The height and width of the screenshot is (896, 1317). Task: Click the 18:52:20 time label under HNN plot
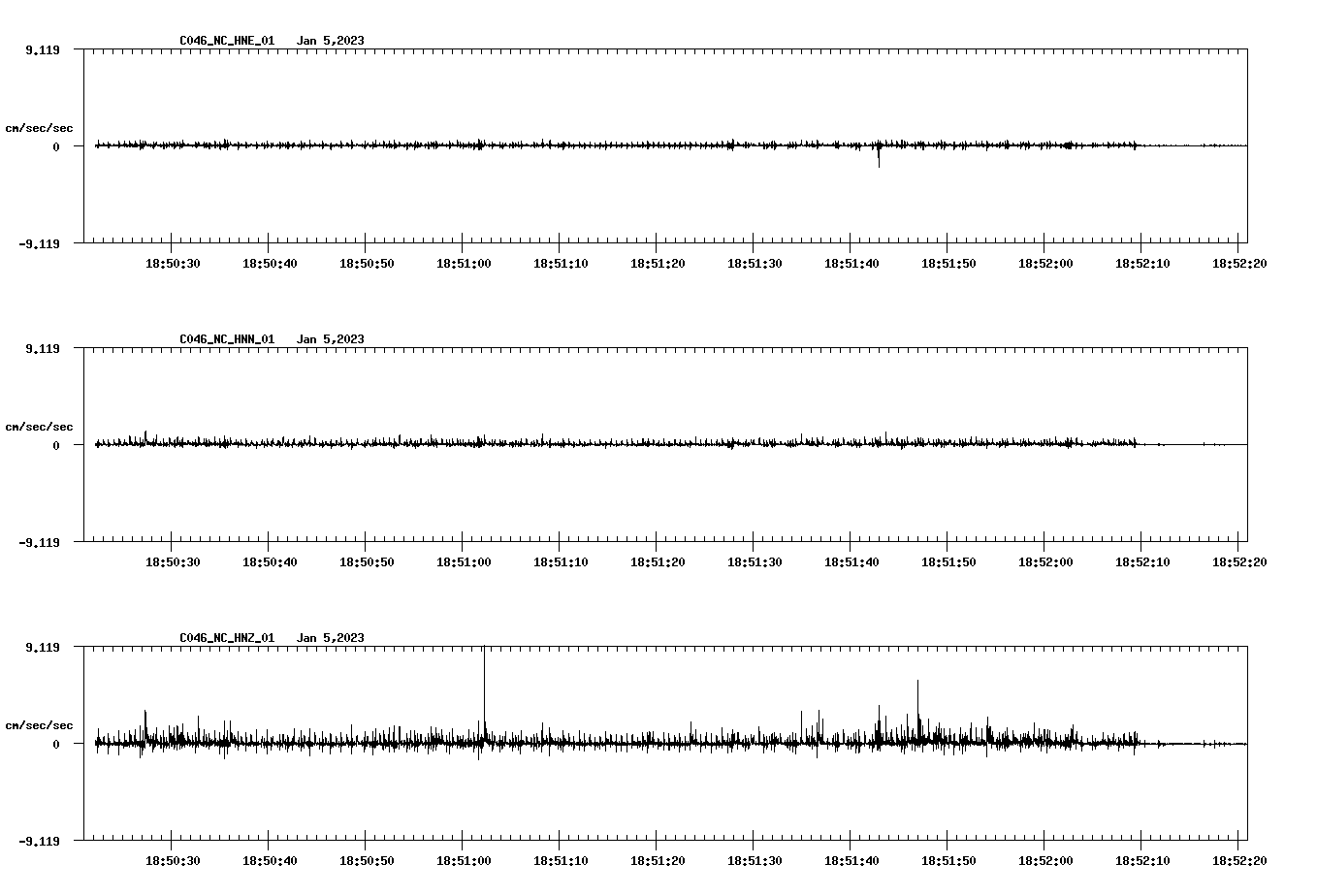(1239, 561)
